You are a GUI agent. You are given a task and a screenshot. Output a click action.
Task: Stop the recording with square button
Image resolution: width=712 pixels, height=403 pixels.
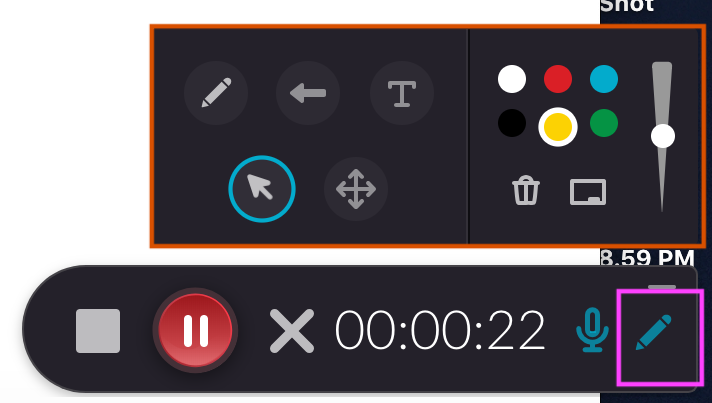click(98, 331)
